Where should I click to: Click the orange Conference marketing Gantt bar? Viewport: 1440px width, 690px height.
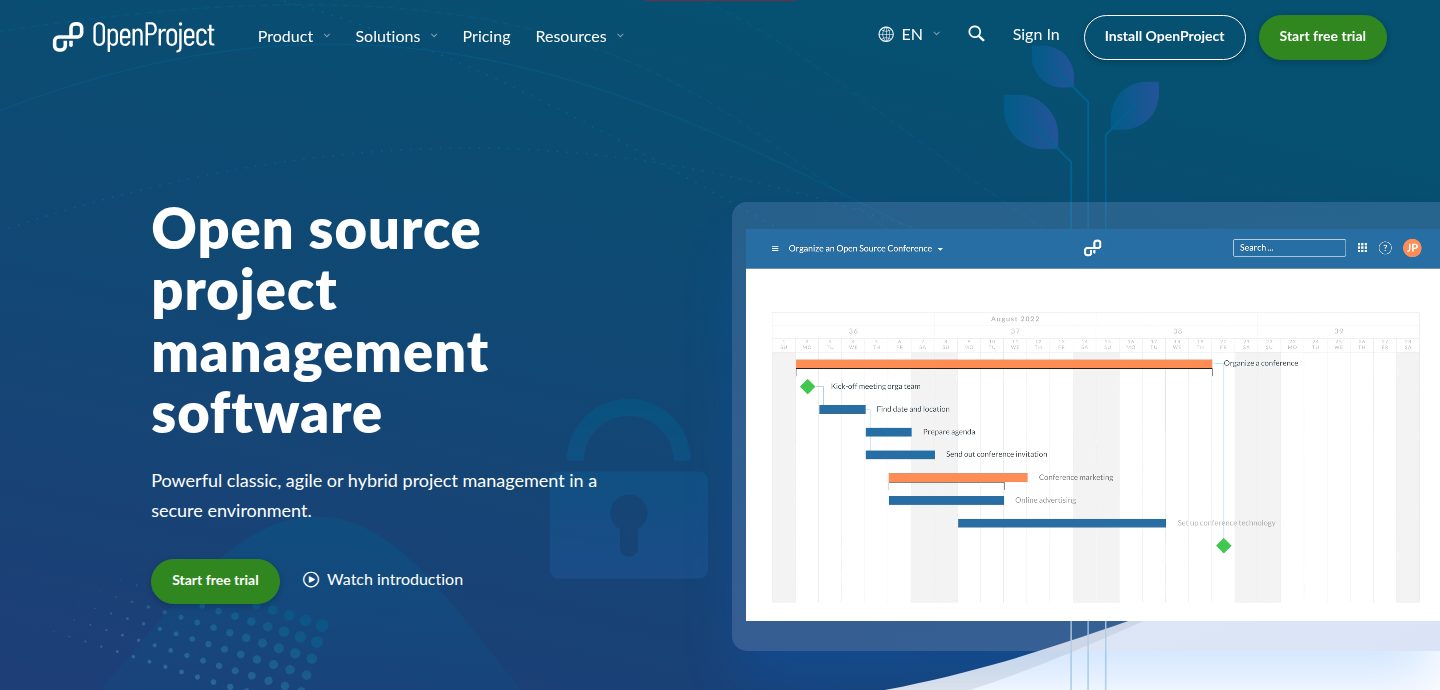(x=958, y=477)
